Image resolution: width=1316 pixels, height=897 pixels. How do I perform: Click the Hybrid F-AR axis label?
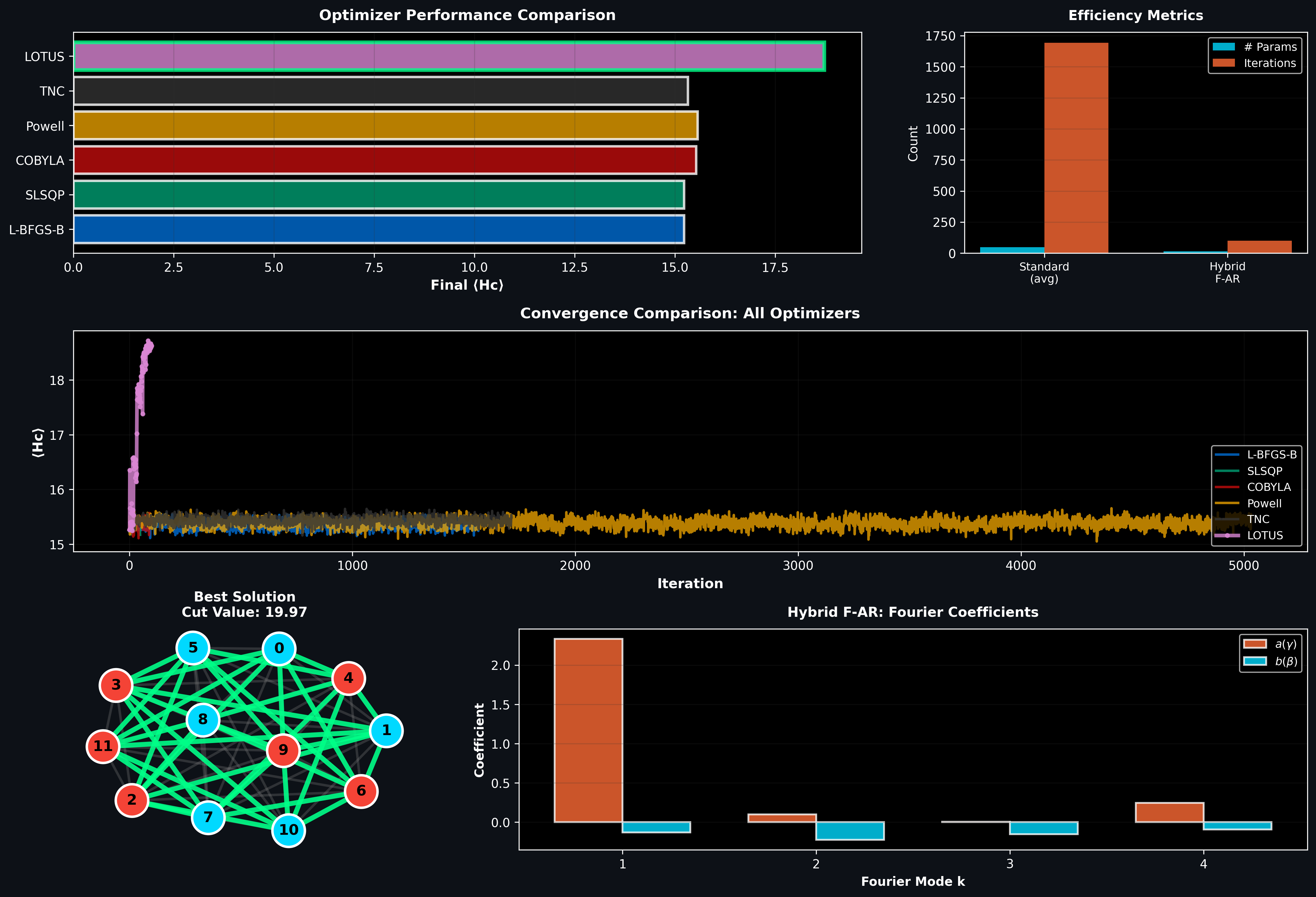(1227, 272)
